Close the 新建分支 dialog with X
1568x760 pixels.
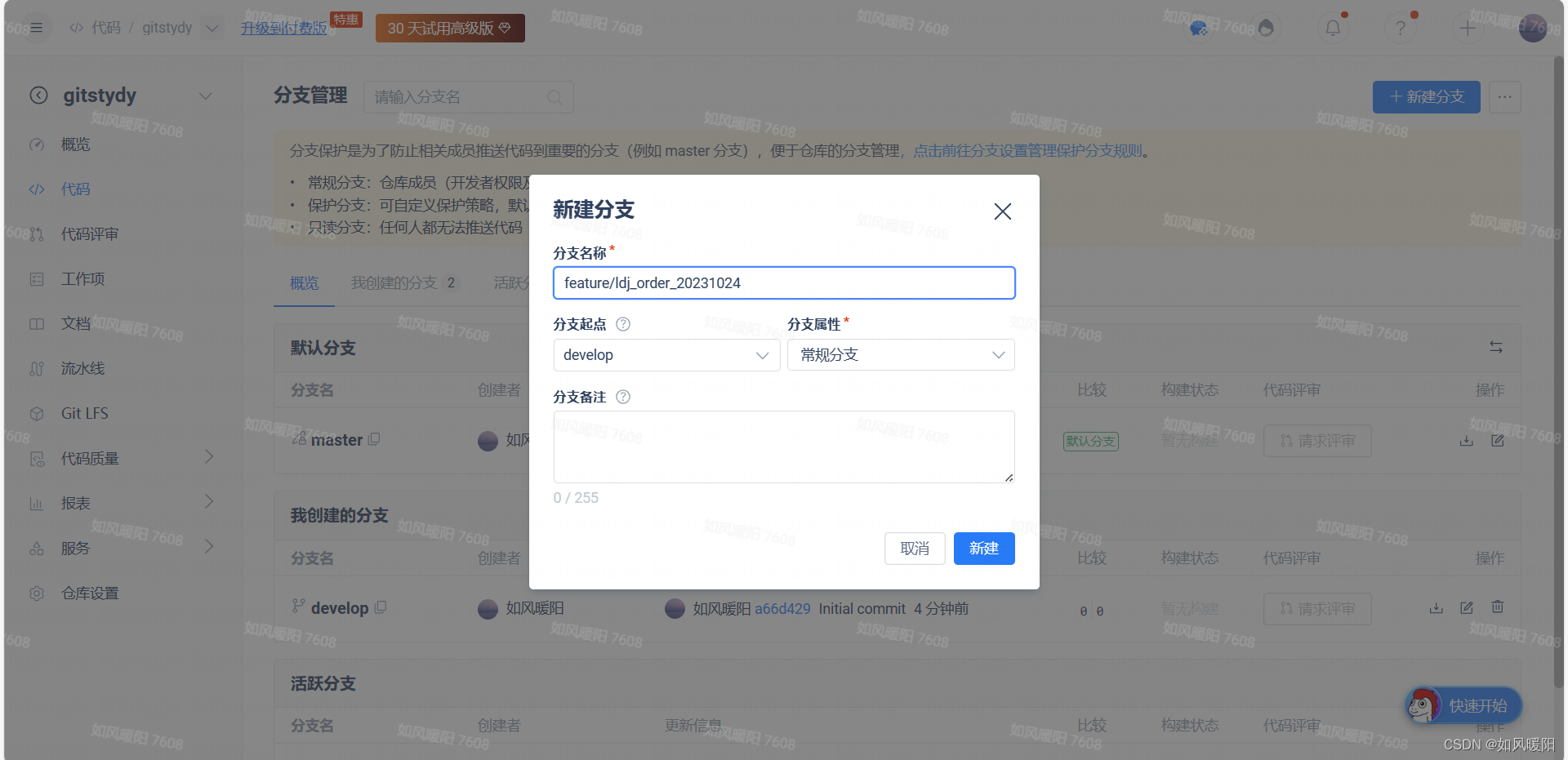(x=1002, y=211)
